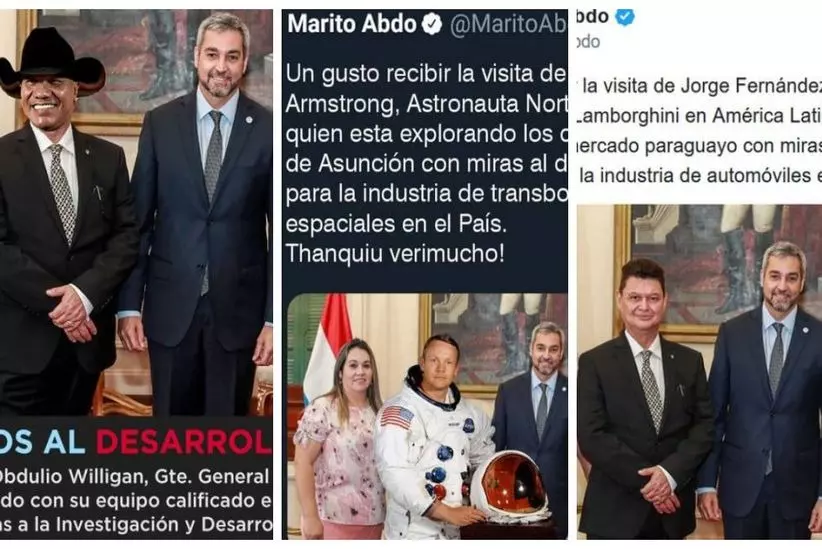Viewport: 822px width, 549px height.
Task: Click the black cowboy hat
Action: 51,63
